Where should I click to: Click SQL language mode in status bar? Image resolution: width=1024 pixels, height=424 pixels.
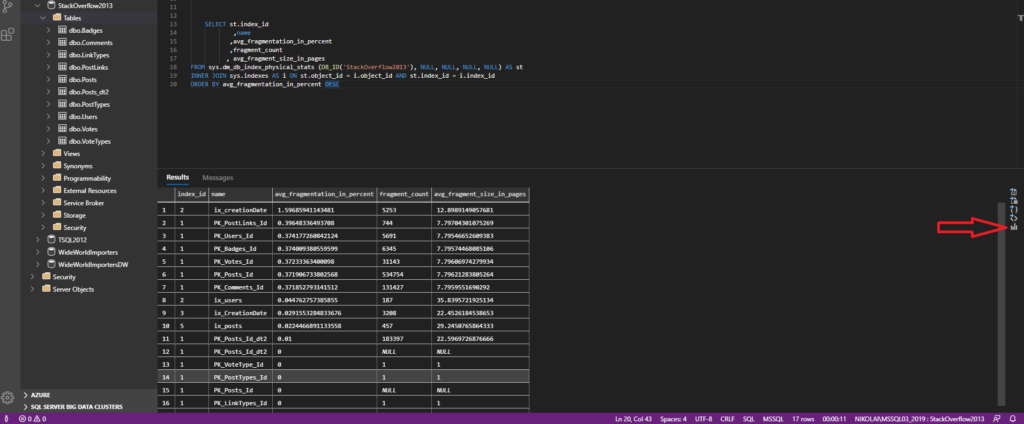(x=749, y=418)
